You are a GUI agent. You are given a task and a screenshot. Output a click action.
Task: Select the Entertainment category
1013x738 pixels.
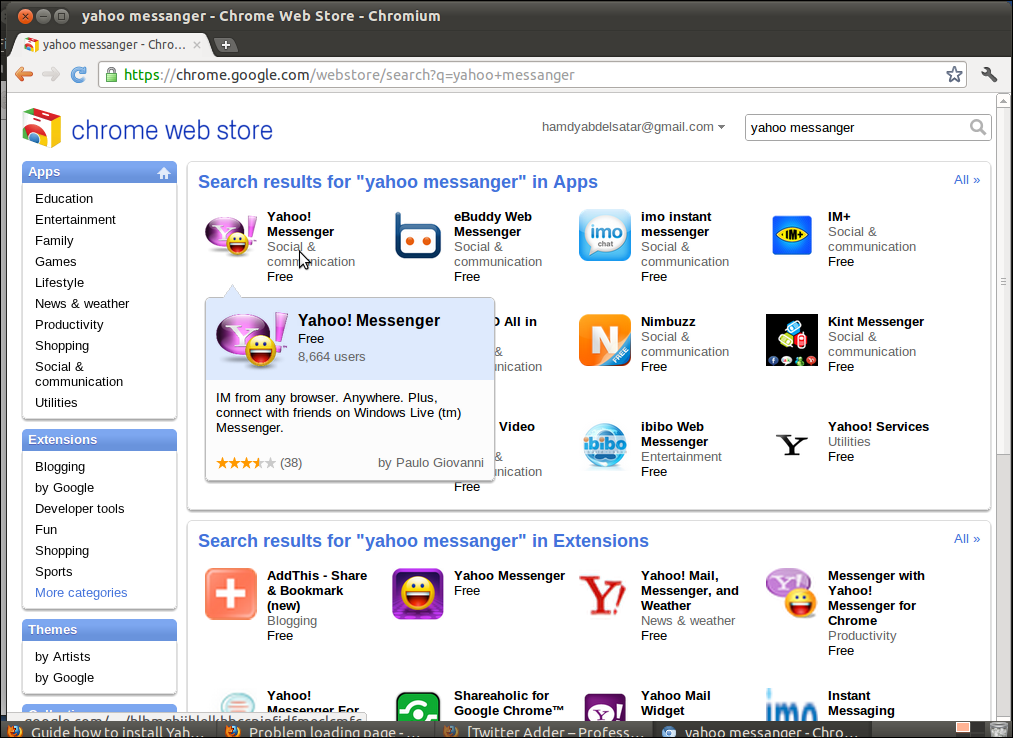tap(75, 220)
